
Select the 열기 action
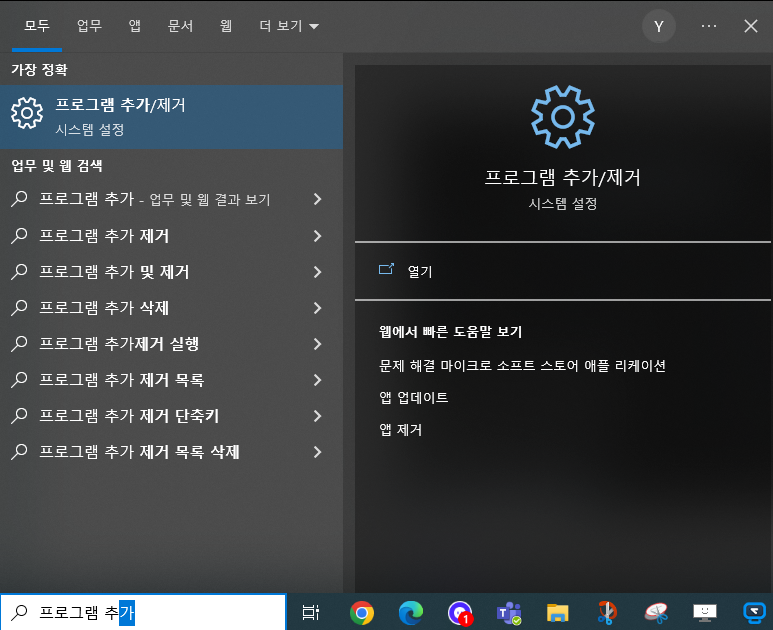(562, 271)
